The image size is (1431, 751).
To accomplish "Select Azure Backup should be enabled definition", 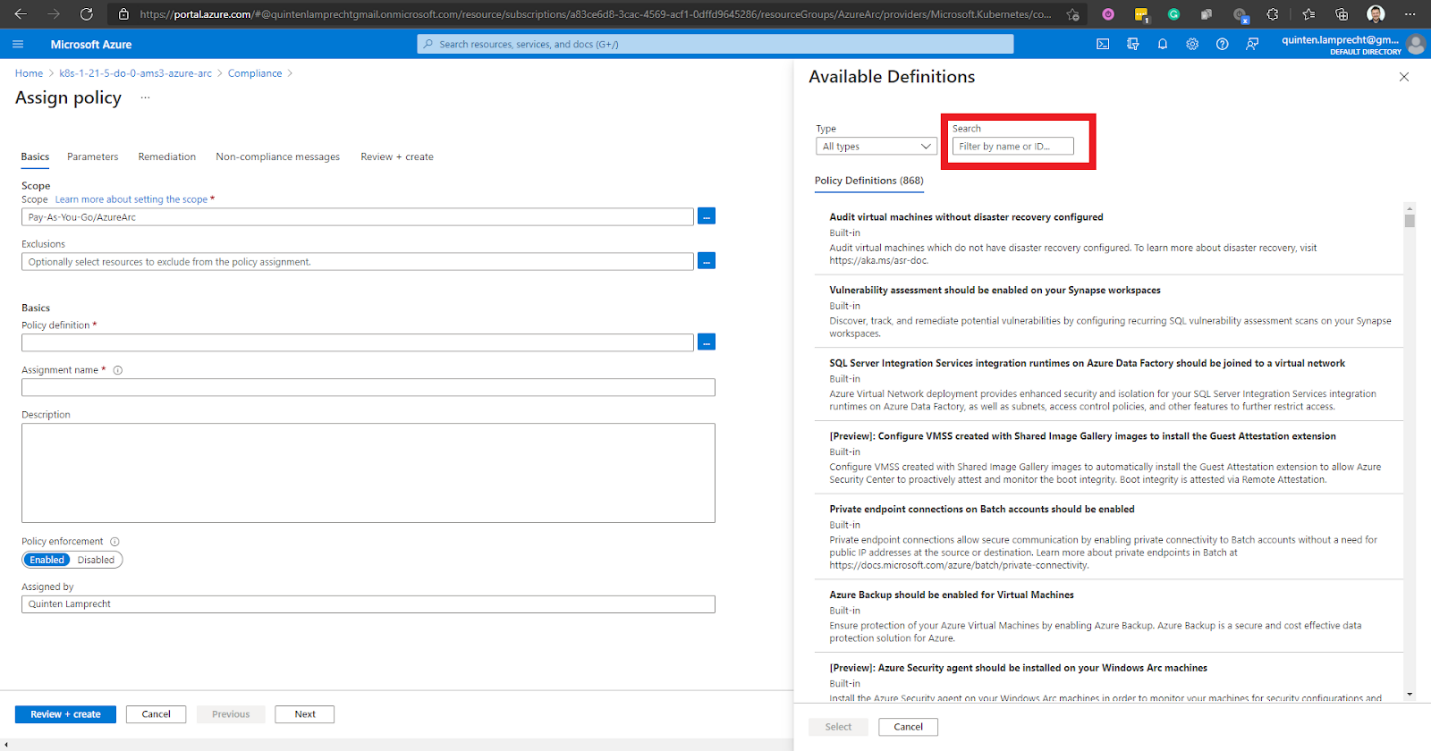I will tap(1108, 616).
